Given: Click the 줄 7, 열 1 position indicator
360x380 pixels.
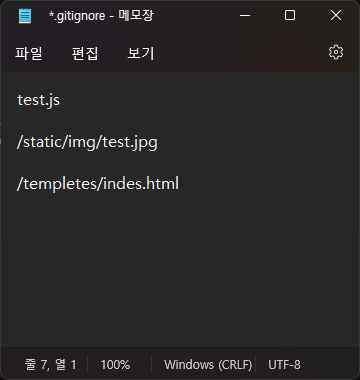Looking at the screenshot, I should [x=51, y=365].
